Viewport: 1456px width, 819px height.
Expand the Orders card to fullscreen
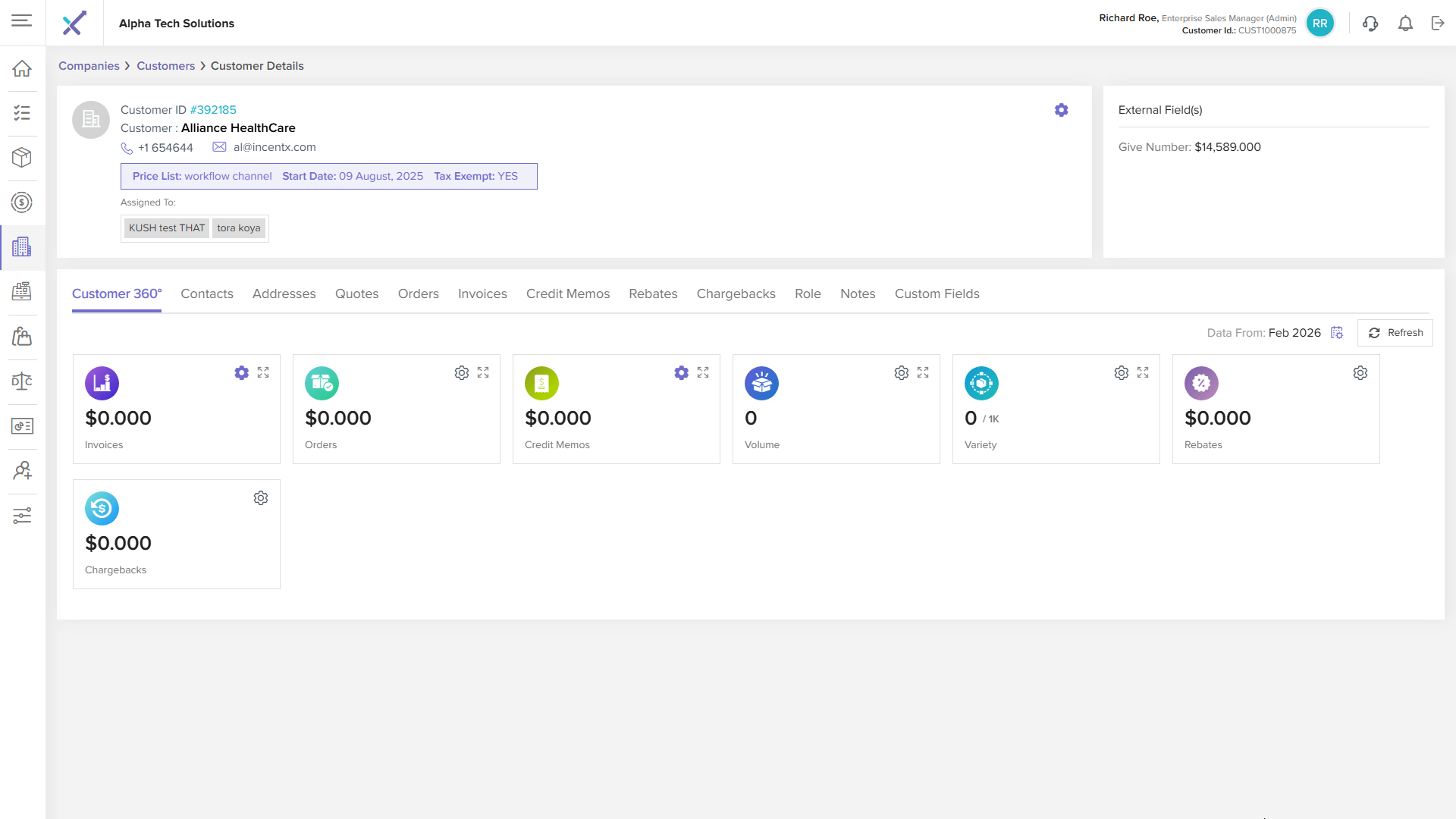click(483, 372)
